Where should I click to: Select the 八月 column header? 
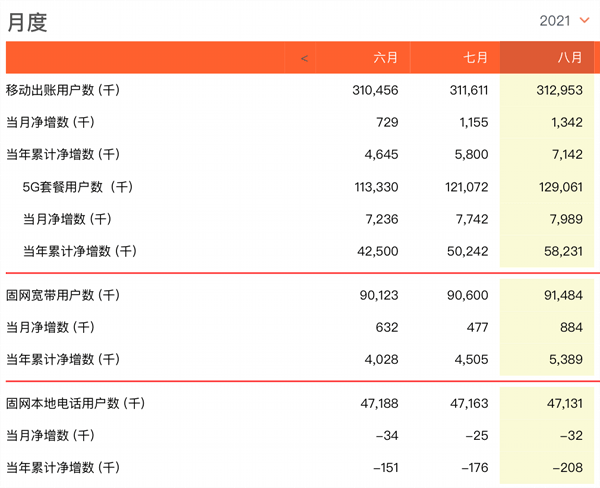[x=570, y=58]
